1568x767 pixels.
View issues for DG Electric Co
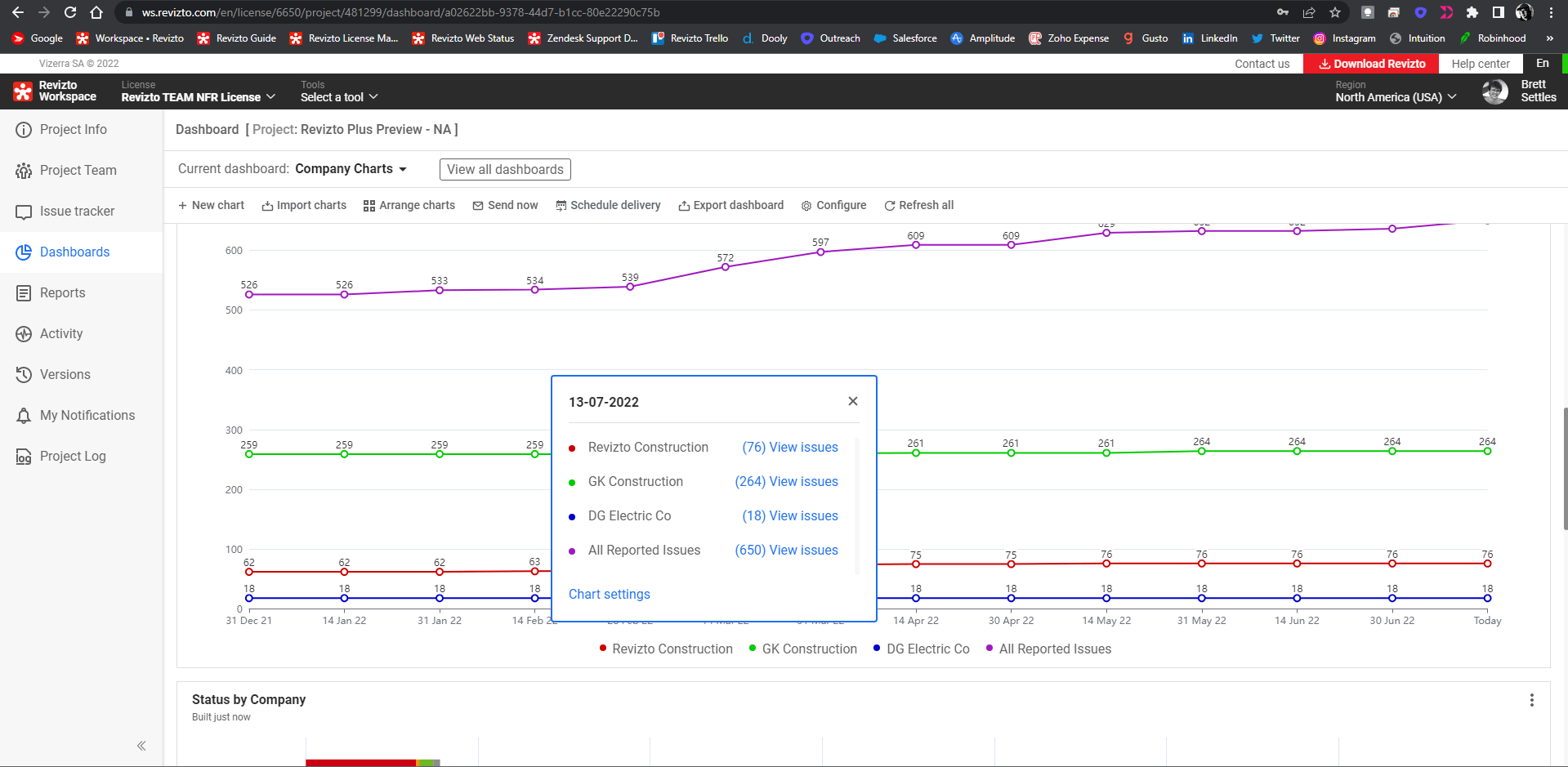789,516
